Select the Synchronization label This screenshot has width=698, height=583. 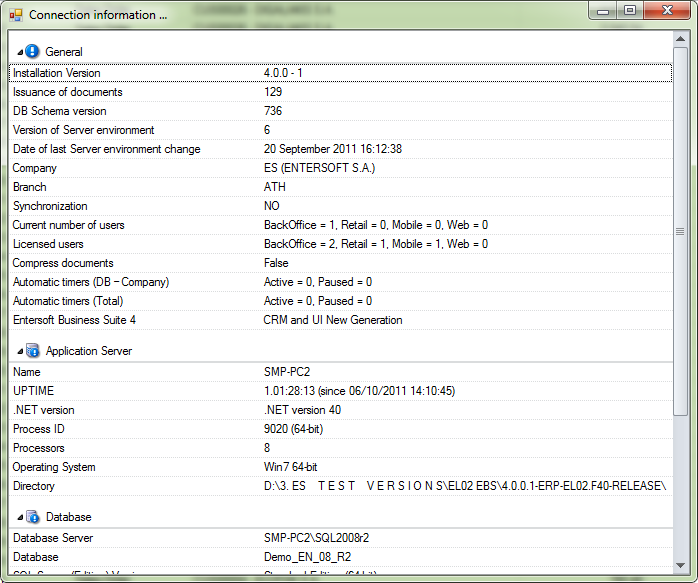pyautogui.click(x=50, y=206)
